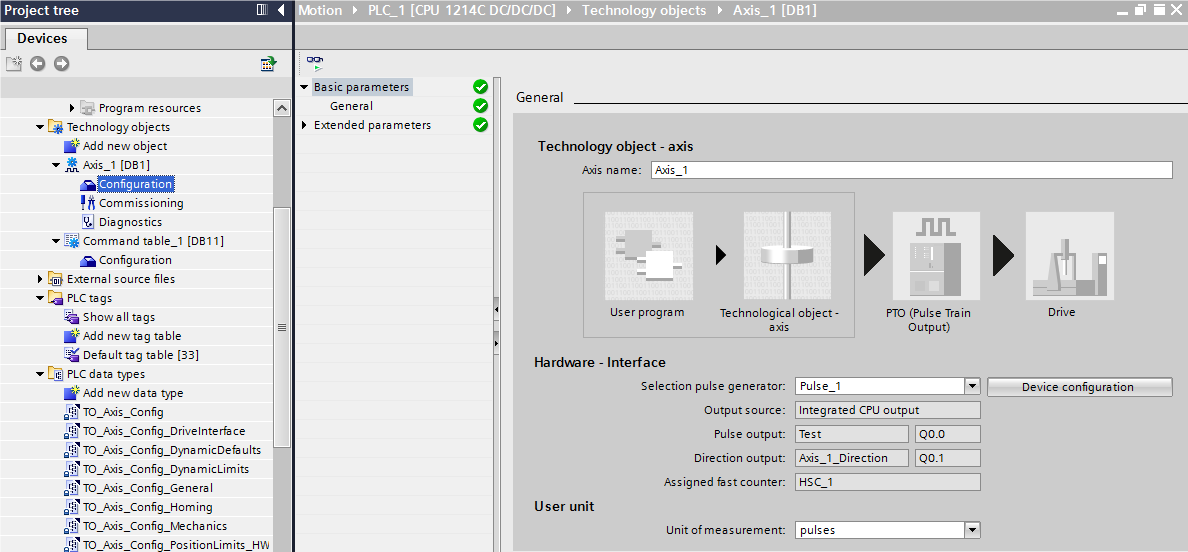Click the green check beside Extended parameters
The width and height of the screenshot is (1188, 552).
480,125
